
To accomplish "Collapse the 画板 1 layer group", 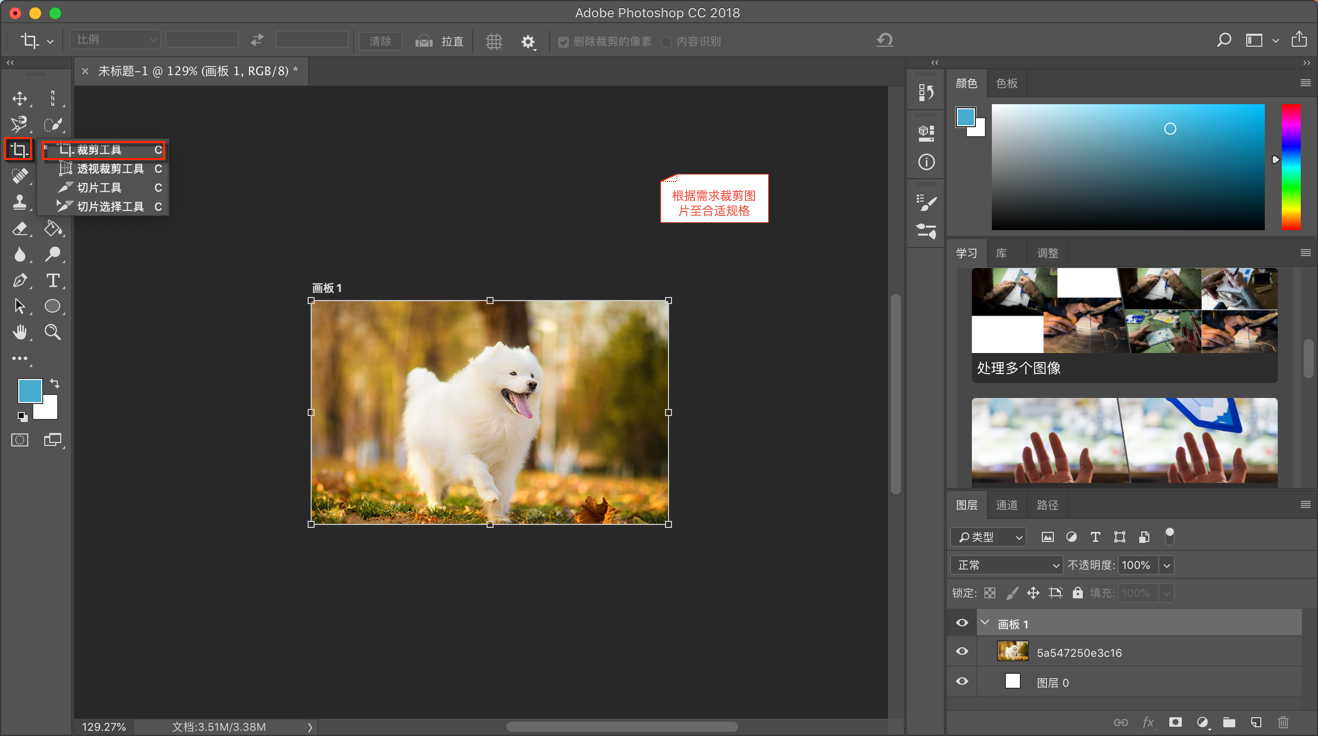I will point(985,623).
